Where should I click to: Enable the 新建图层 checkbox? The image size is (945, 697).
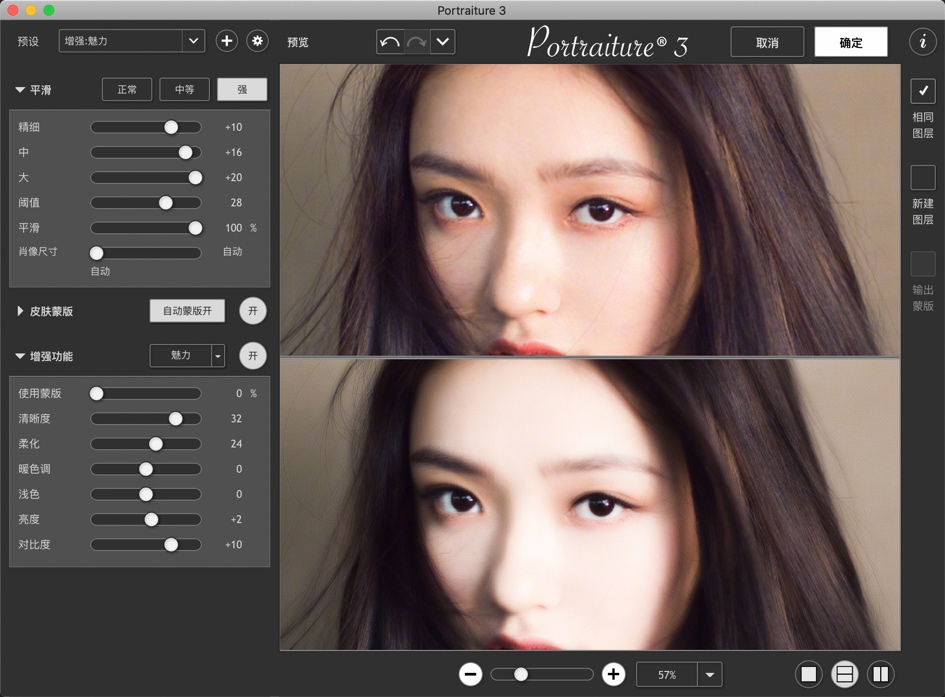click(921, 178)
